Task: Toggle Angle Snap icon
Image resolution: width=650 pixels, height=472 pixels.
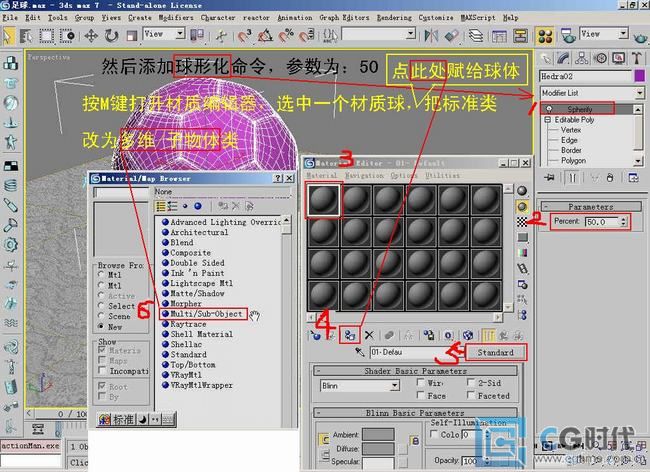Action: point(265,36)
